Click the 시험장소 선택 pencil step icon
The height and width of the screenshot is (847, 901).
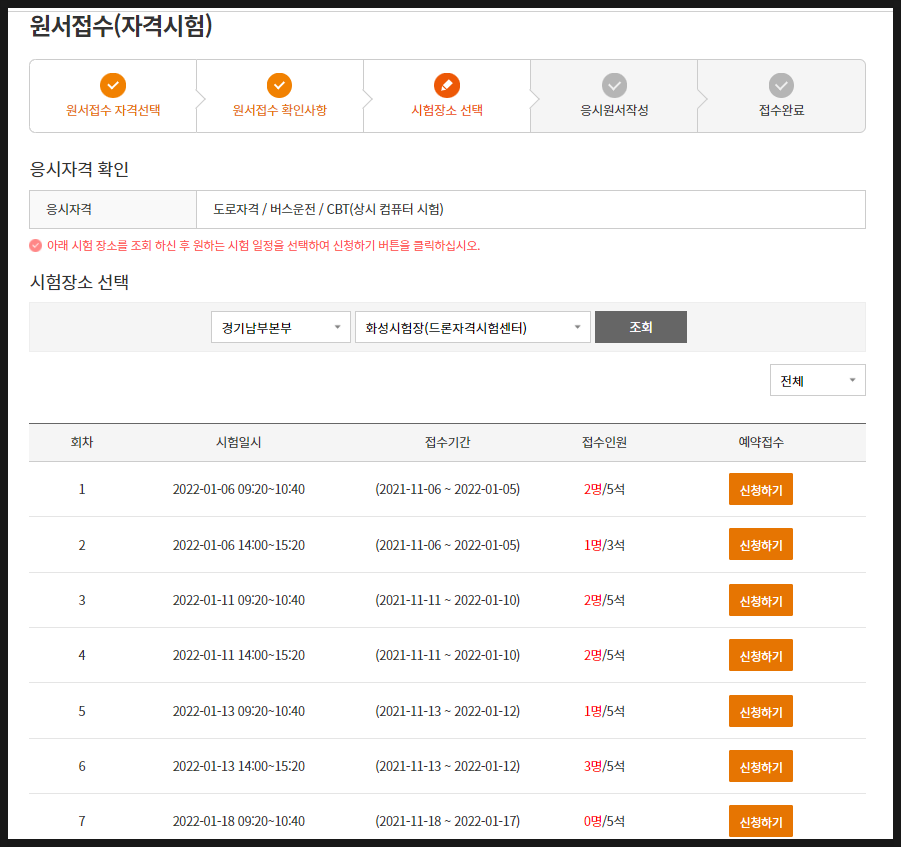[x=446, y=86]
